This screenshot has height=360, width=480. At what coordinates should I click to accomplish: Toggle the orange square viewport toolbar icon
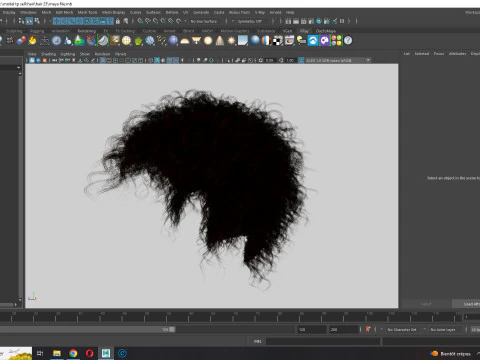44,60
